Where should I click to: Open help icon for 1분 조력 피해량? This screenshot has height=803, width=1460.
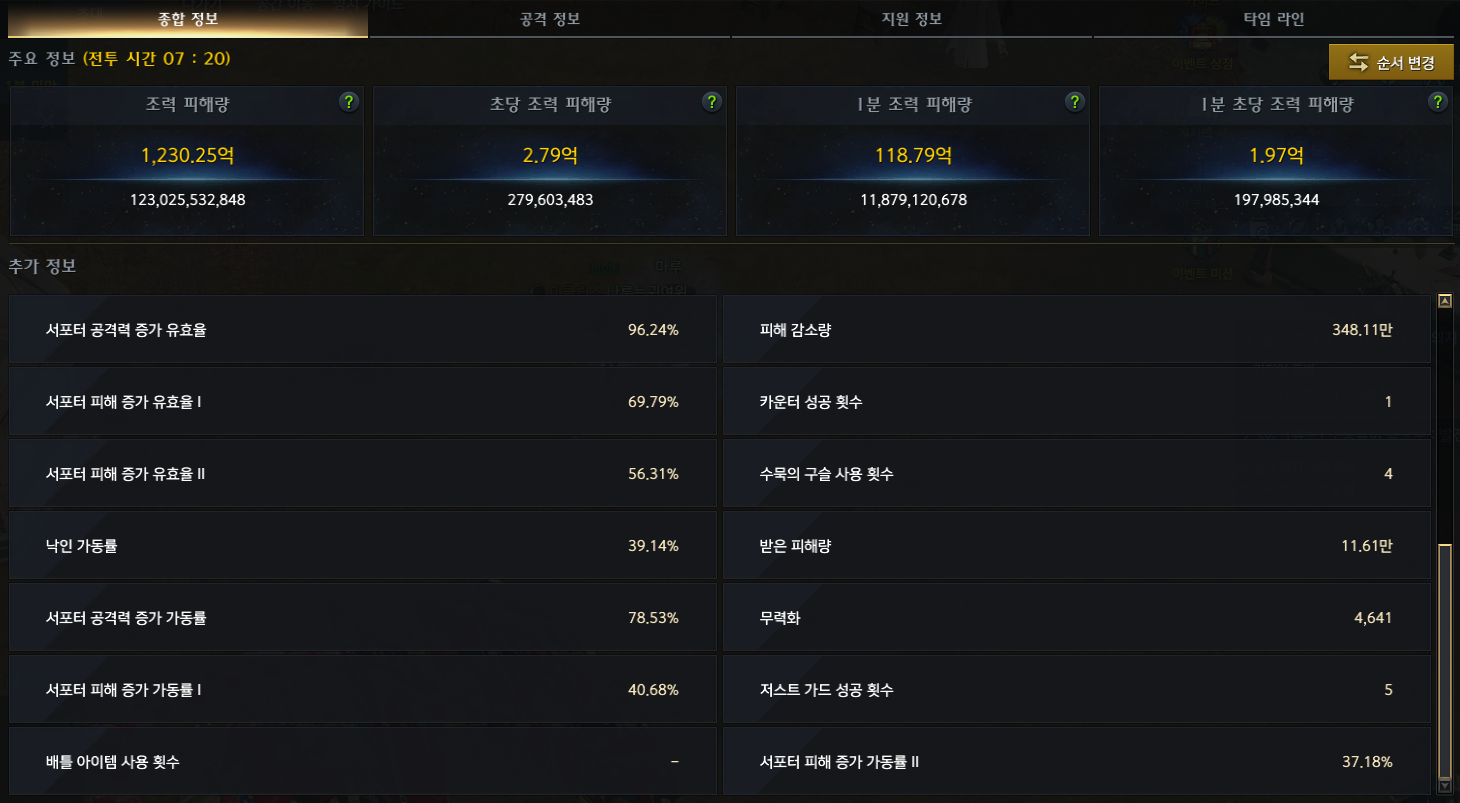1074,101
